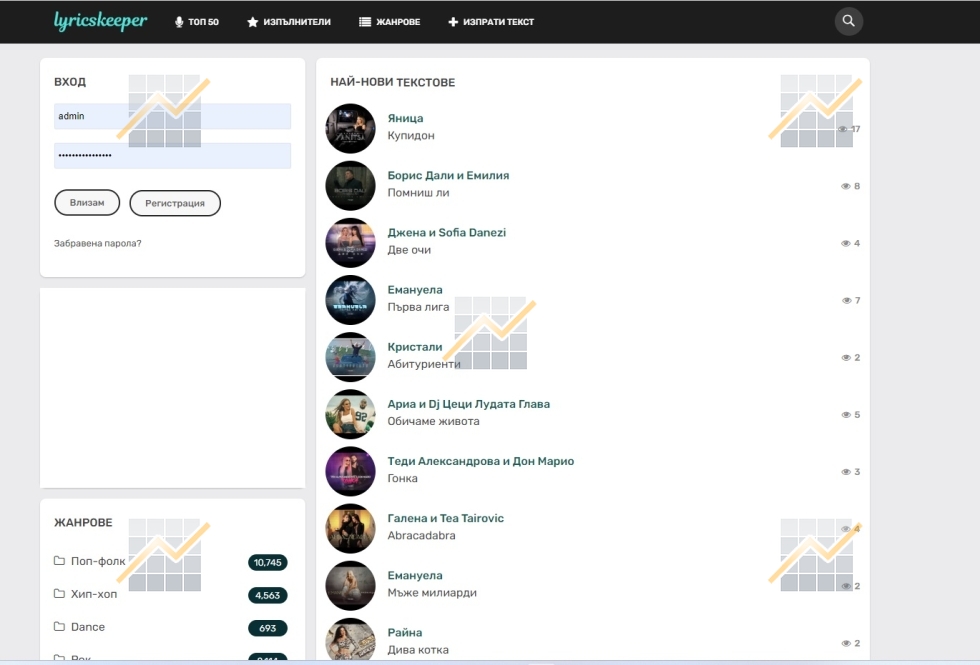Click the Ария и Dj Цеци thumbnail

pos(350,414)
